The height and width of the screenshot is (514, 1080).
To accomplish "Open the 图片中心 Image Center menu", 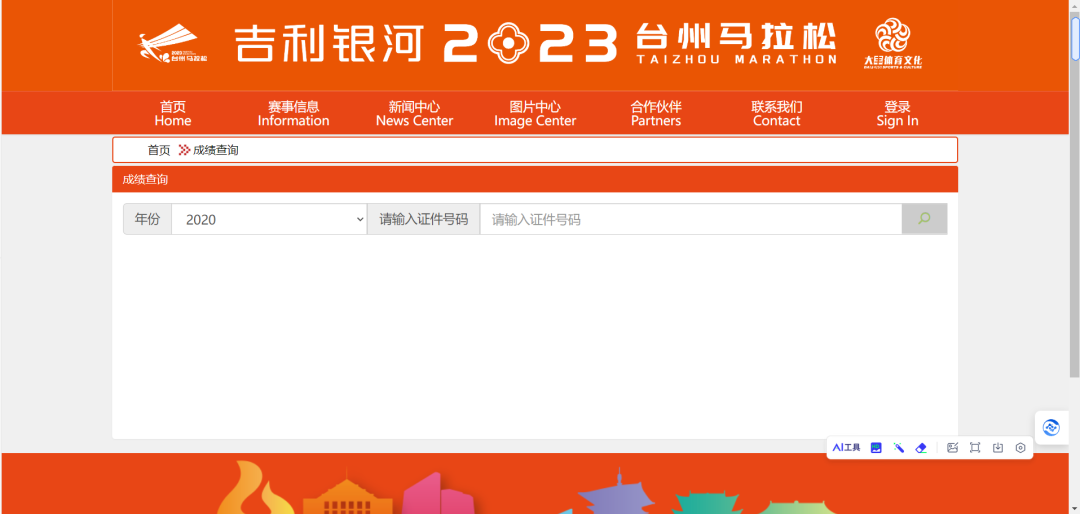I will [535, 113].
